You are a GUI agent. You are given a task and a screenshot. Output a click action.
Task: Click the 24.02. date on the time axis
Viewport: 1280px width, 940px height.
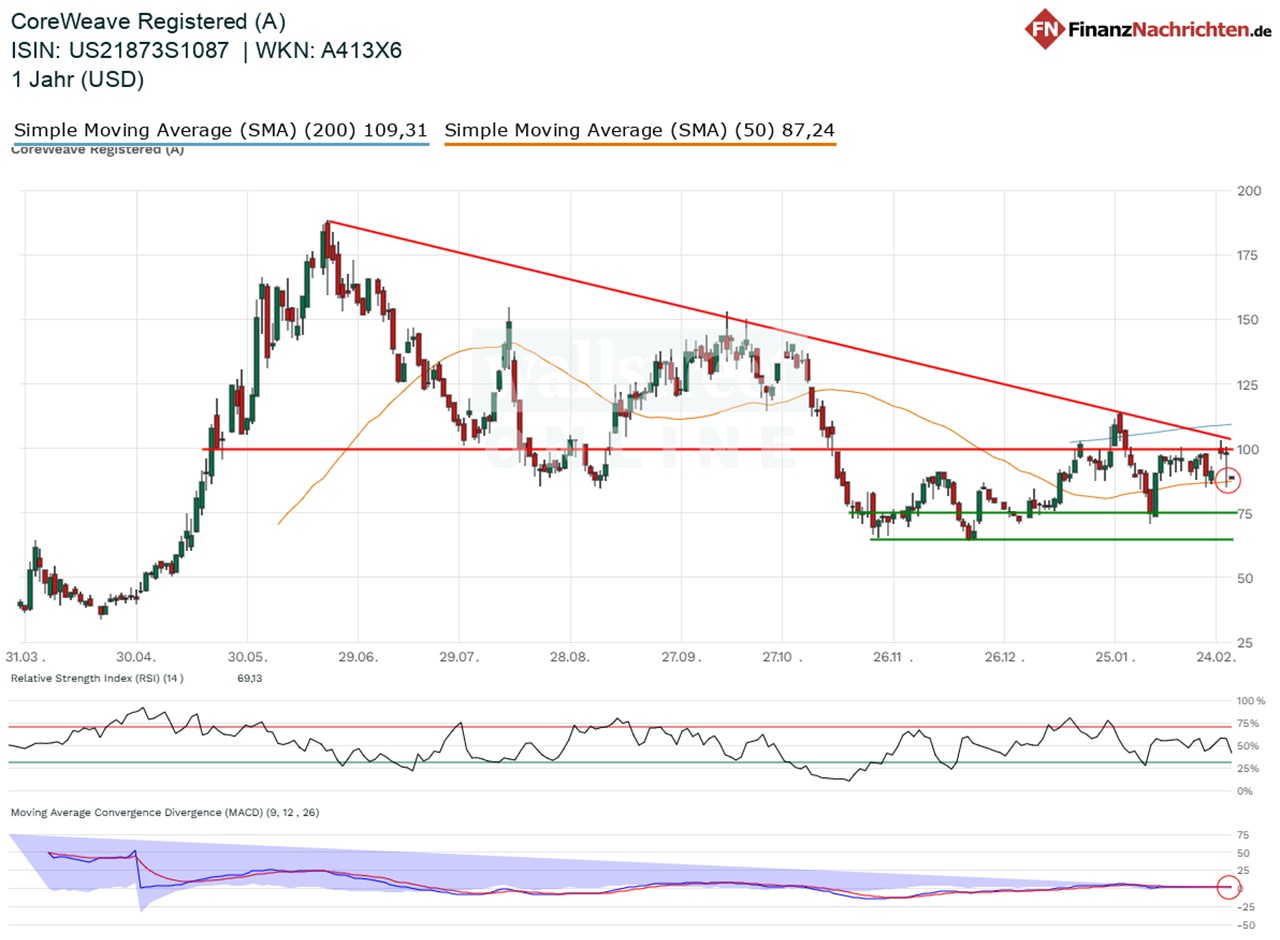pos(1216,658)
